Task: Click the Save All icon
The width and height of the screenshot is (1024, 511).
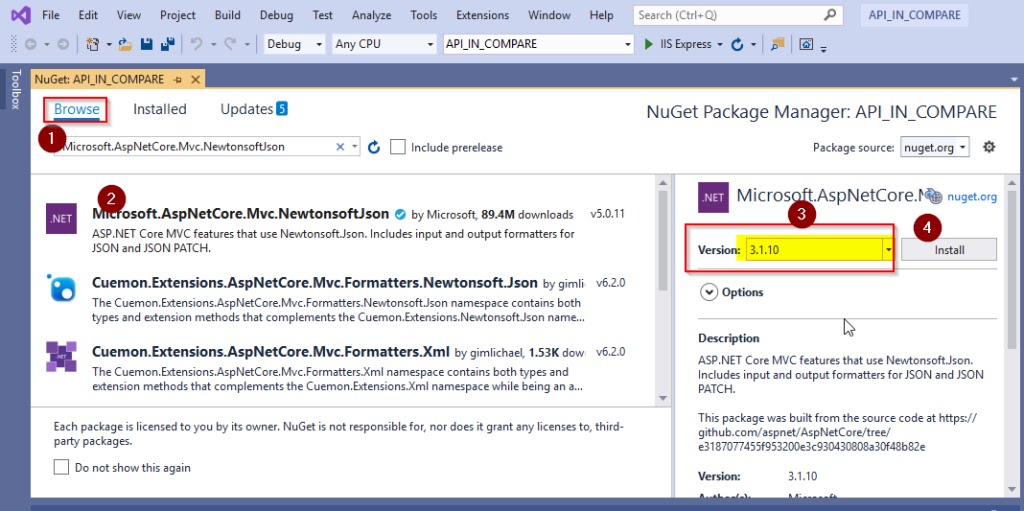Action: click(168, 44)
